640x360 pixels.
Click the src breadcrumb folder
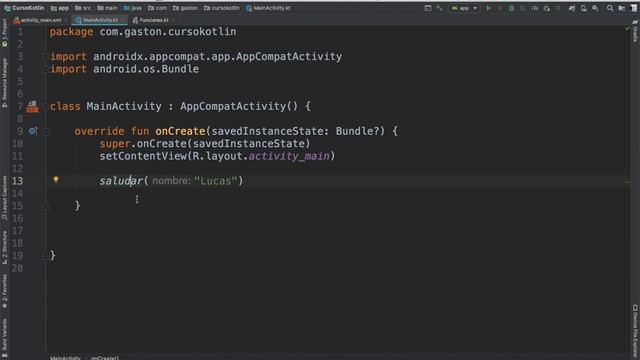point(83,8)
